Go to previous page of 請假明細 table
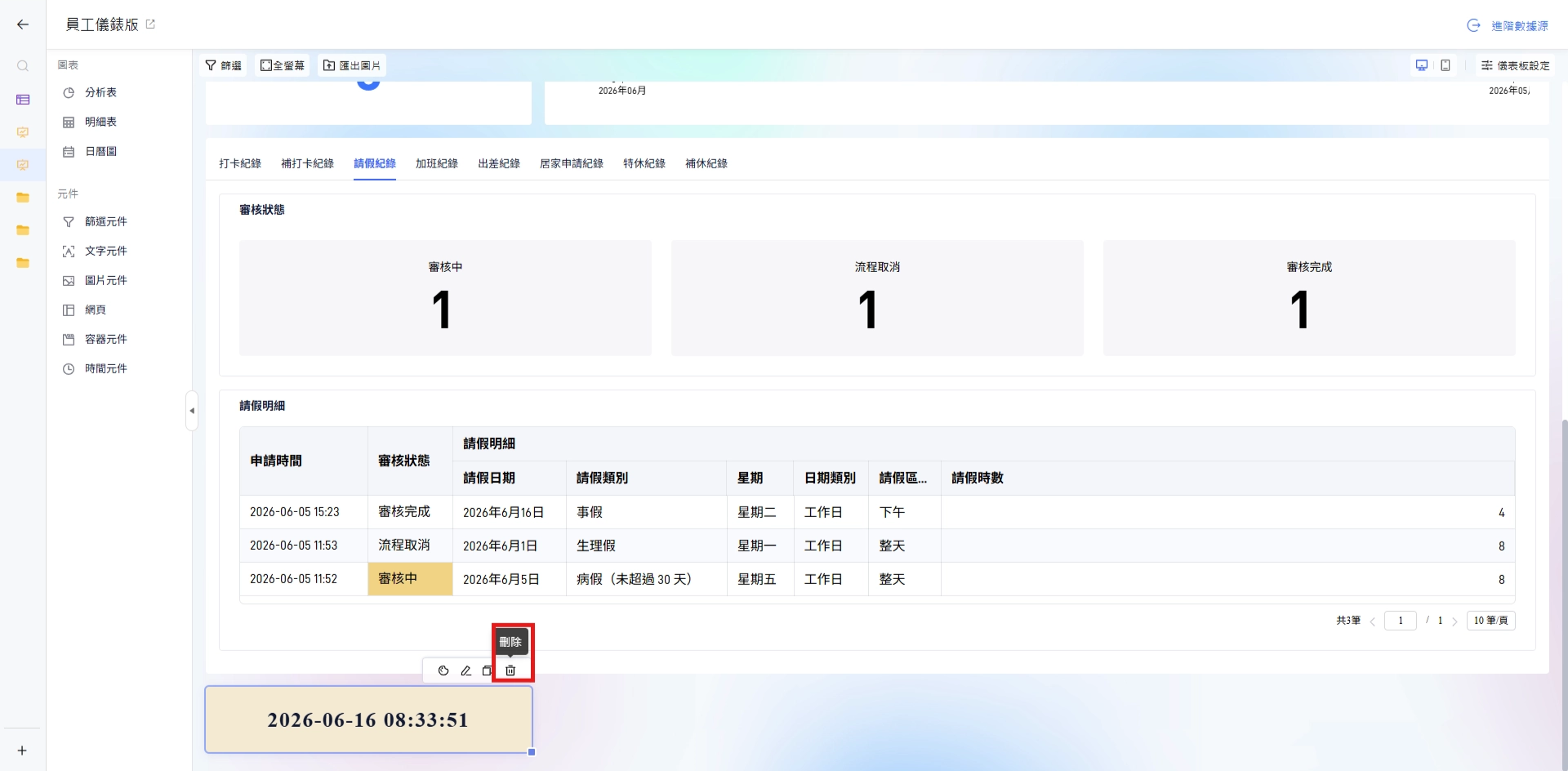 point(1373,622)
